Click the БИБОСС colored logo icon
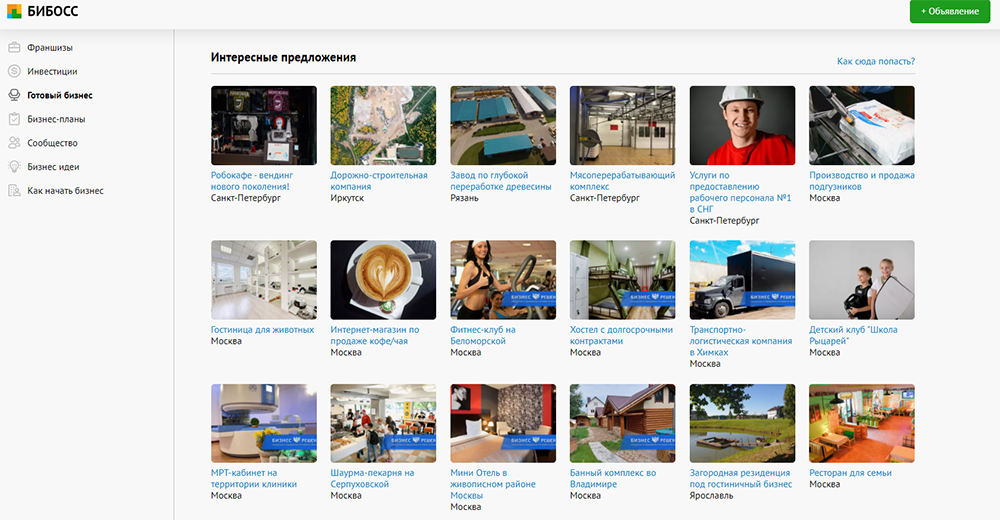 14,11
